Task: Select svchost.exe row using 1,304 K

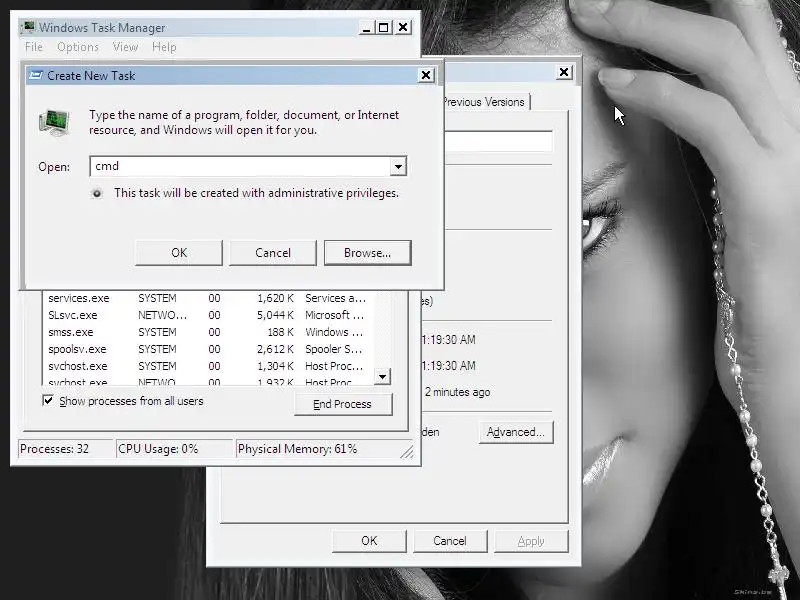Action: tap(209, 366)
